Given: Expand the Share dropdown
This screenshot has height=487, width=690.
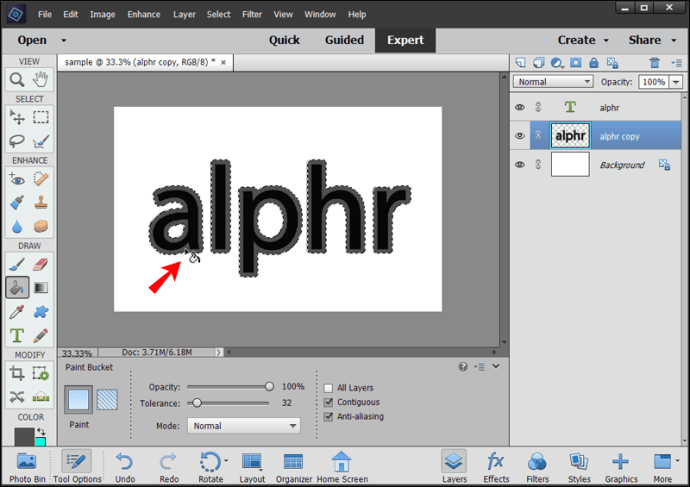Looking at the screenshot, I should click(x=674, y=40).
